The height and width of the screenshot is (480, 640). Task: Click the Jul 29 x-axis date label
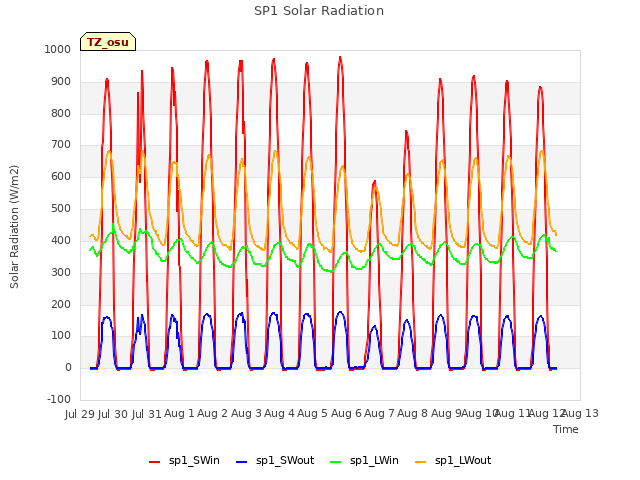[x=80, y=414]
